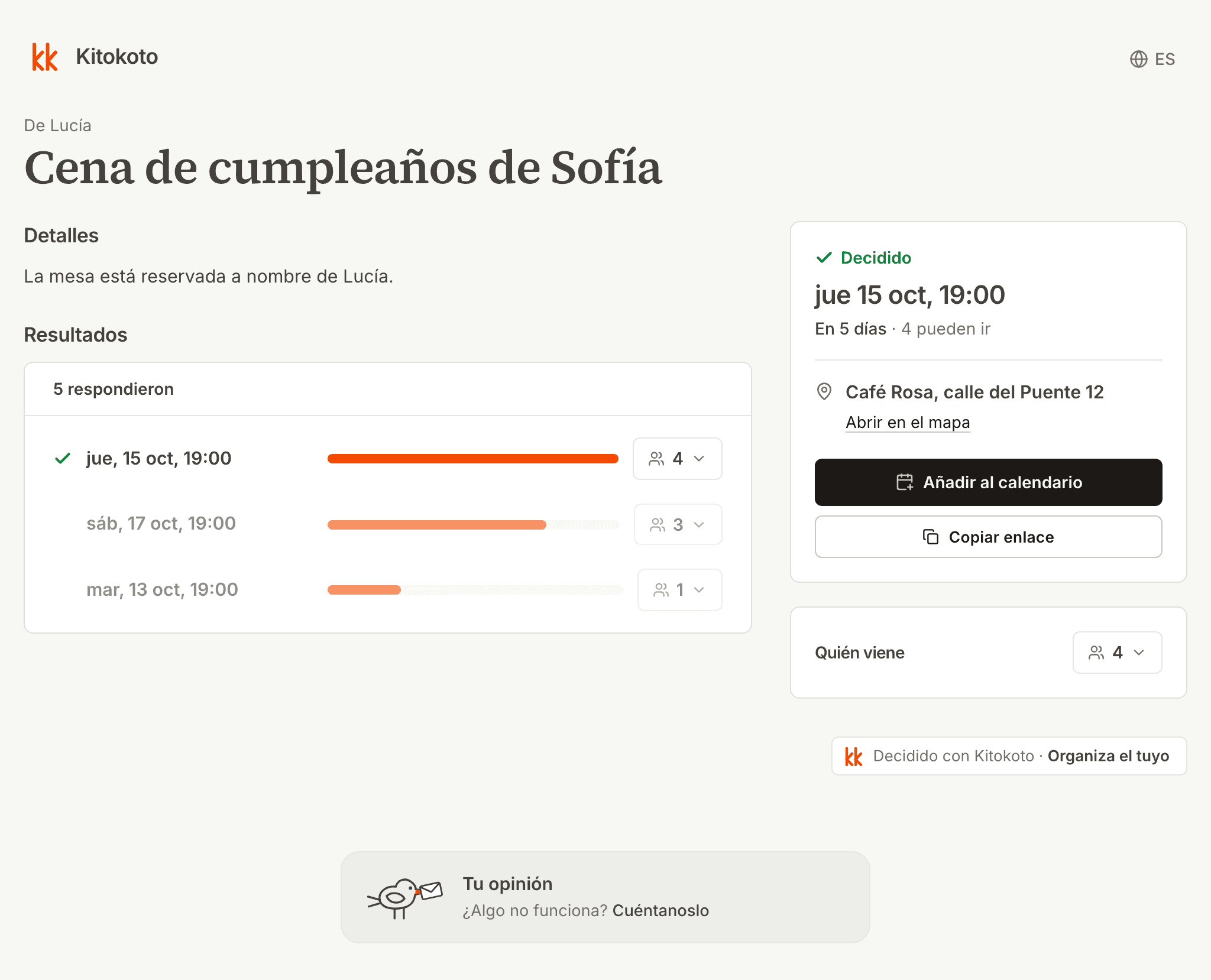
Task: Click Café Rosa, calle del Puente 12 address
Action: coord(974,392)
